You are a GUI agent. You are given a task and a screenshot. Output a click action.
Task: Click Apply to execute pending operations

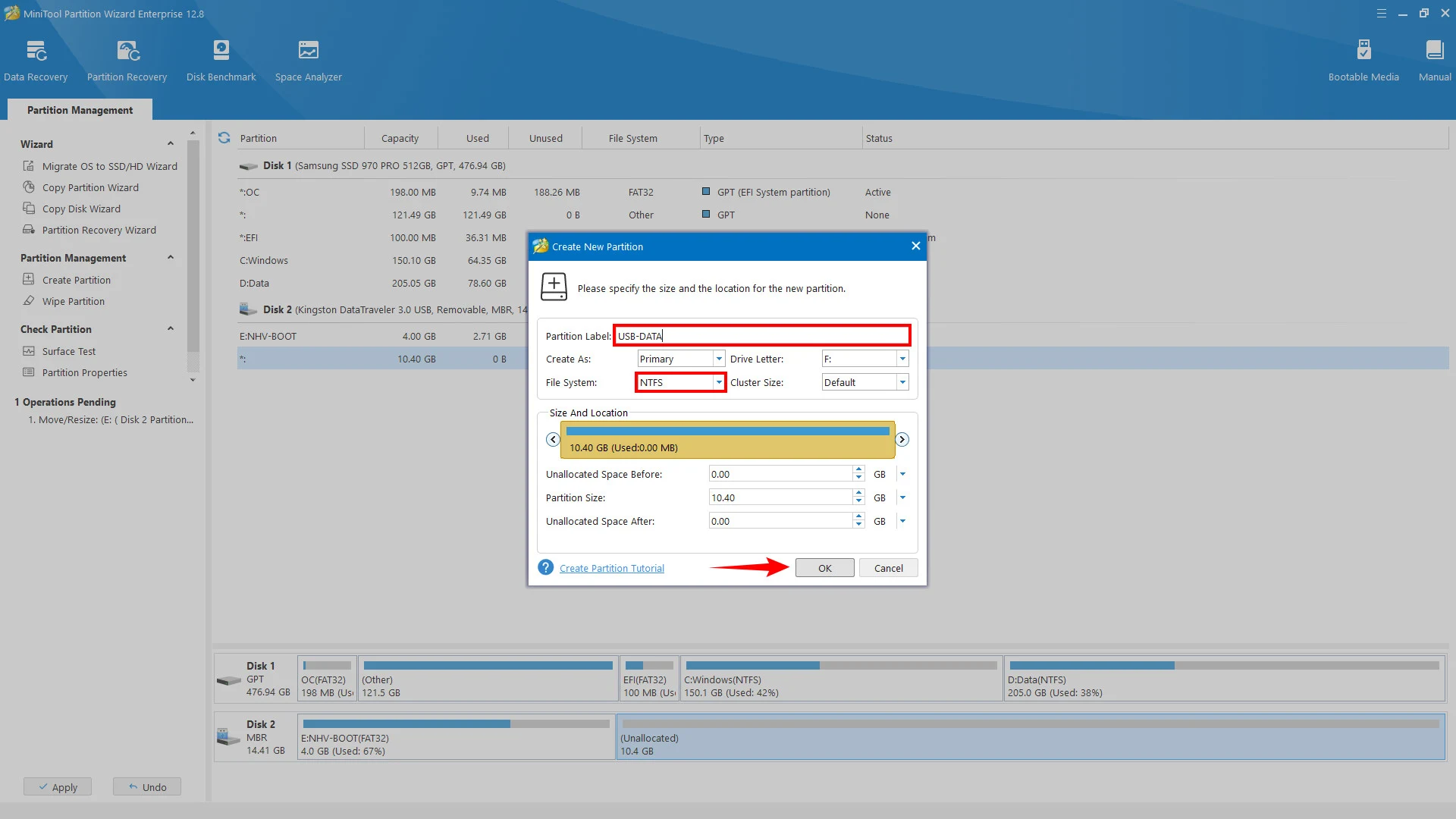click(57, 786)
